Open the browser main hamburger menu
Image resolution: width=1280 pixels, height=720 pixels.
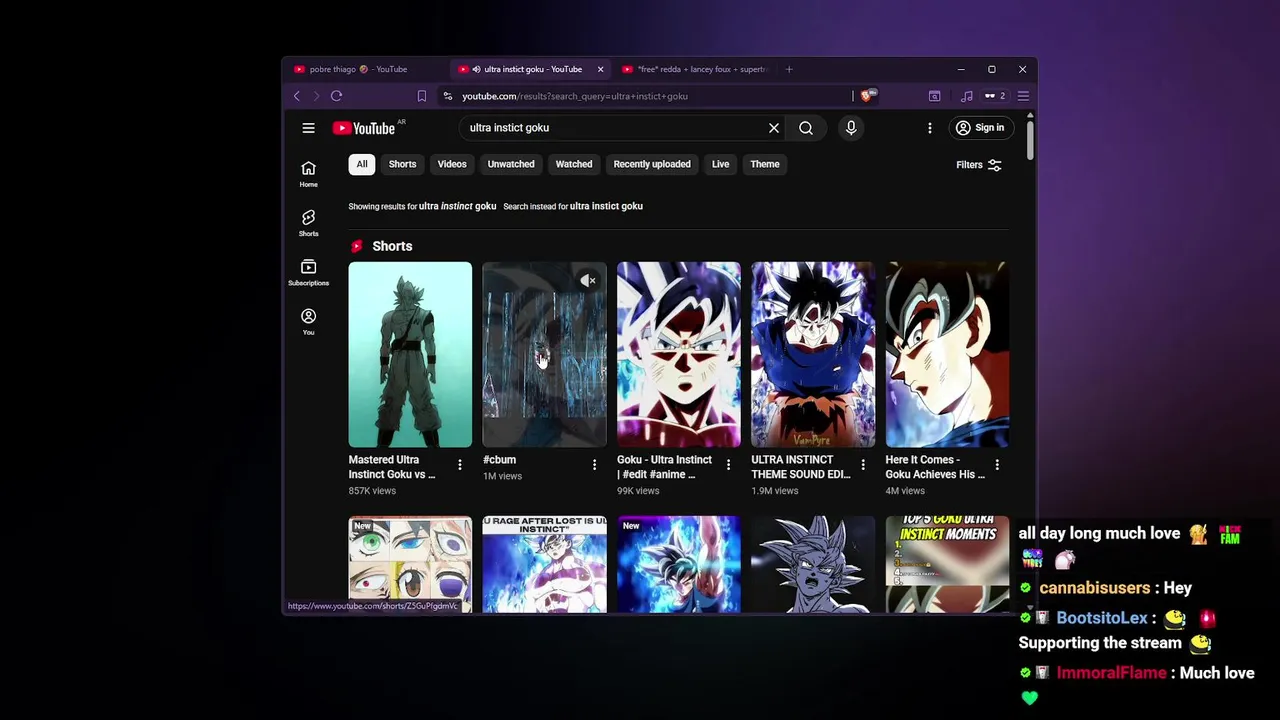1023,96
